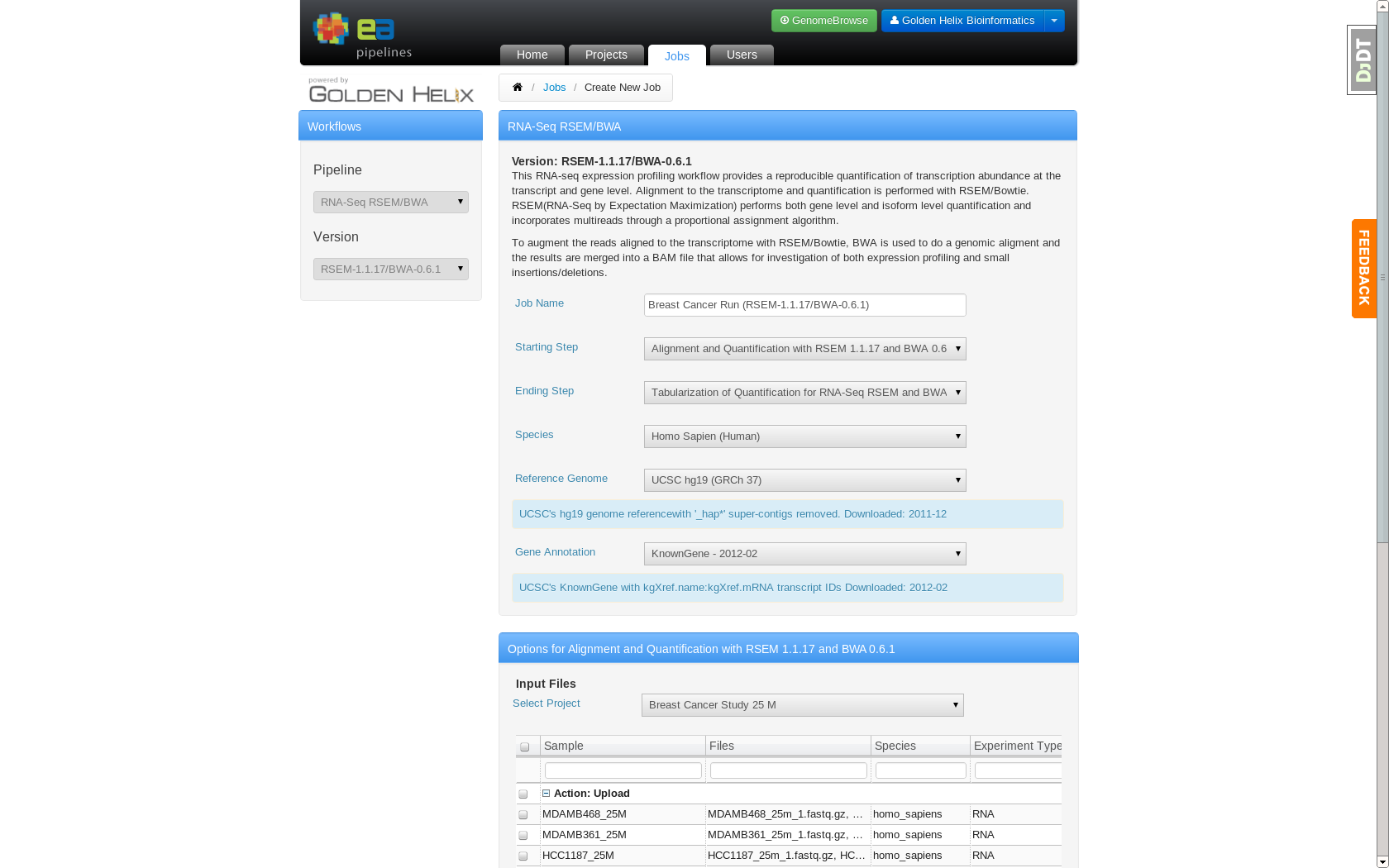
Task: Go to the Home tab
Action: tap(532, 55)
